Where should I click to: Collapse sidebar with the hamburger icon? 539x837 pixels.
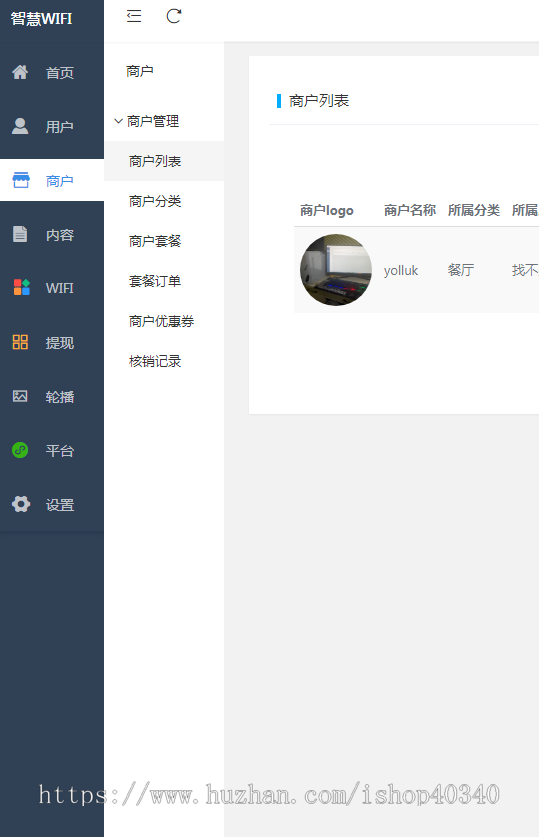tap(134, 17)
